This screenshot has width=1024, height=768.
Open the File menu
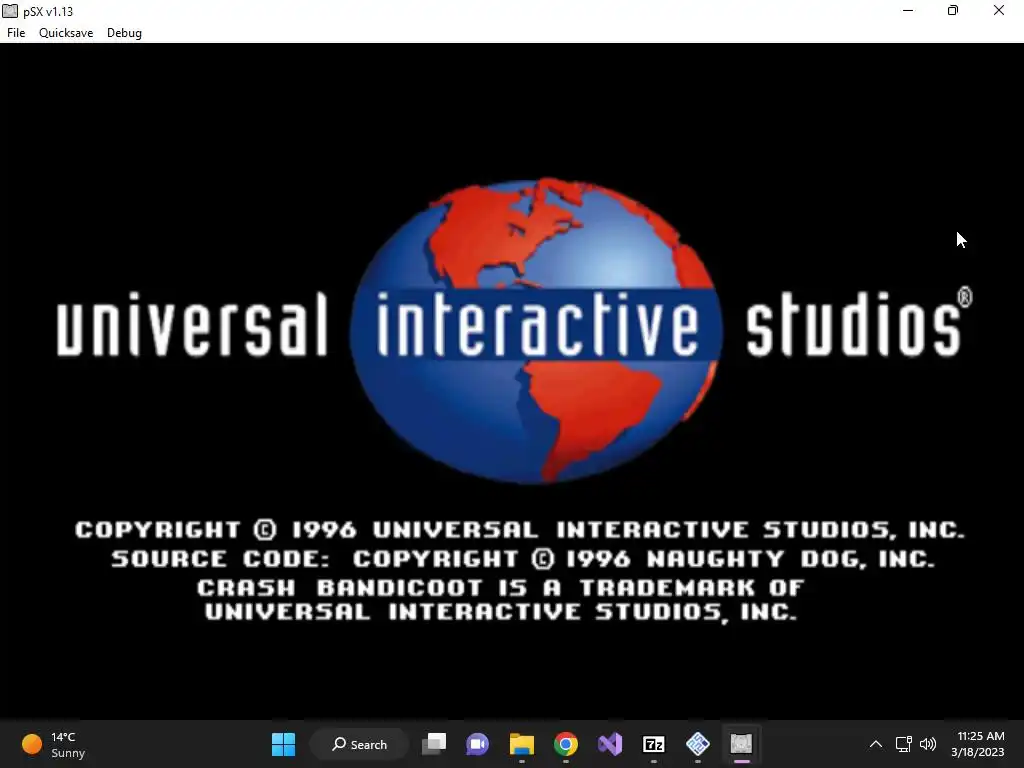16,33
